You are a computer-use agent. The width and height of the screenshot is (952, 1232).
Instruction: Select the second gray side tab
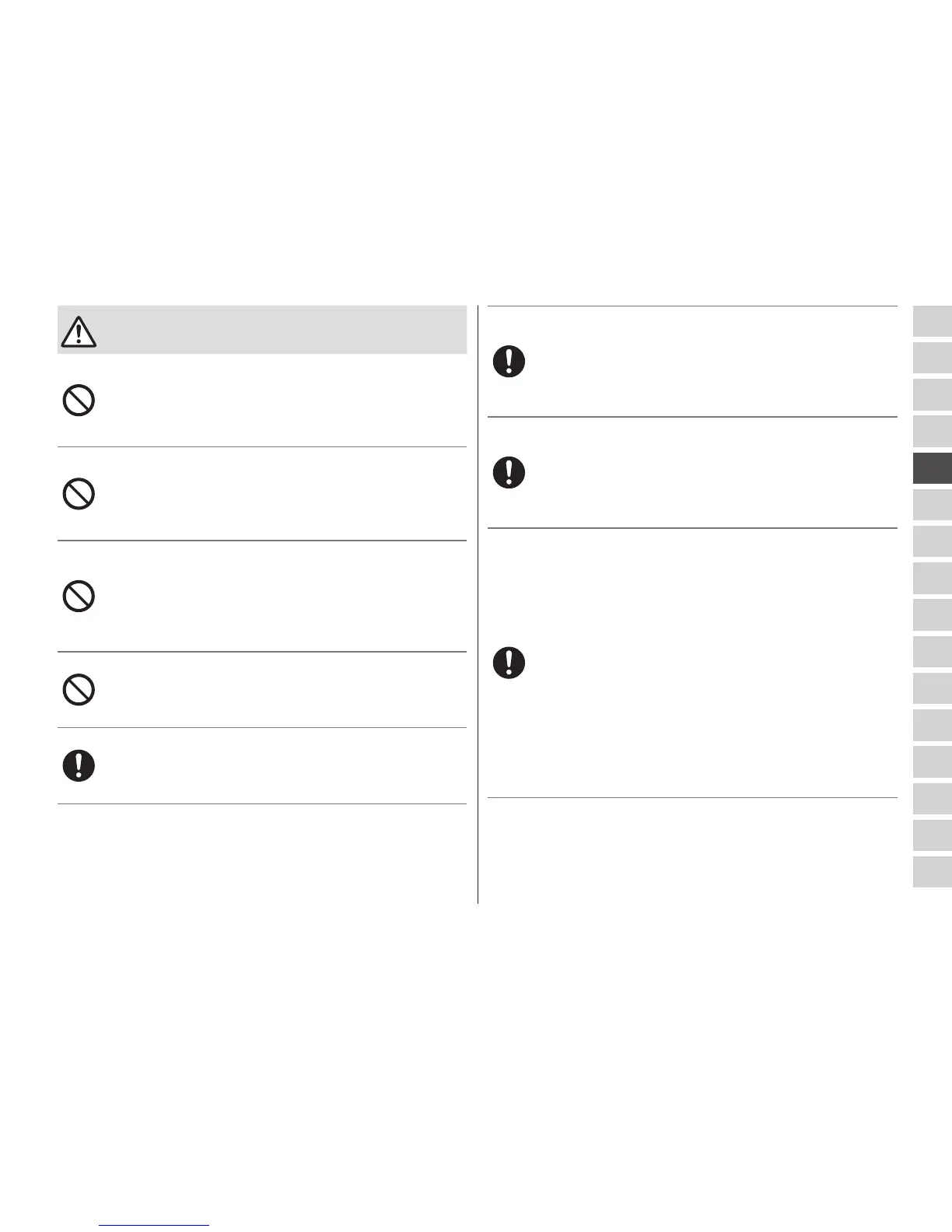[x=932, y=359]
